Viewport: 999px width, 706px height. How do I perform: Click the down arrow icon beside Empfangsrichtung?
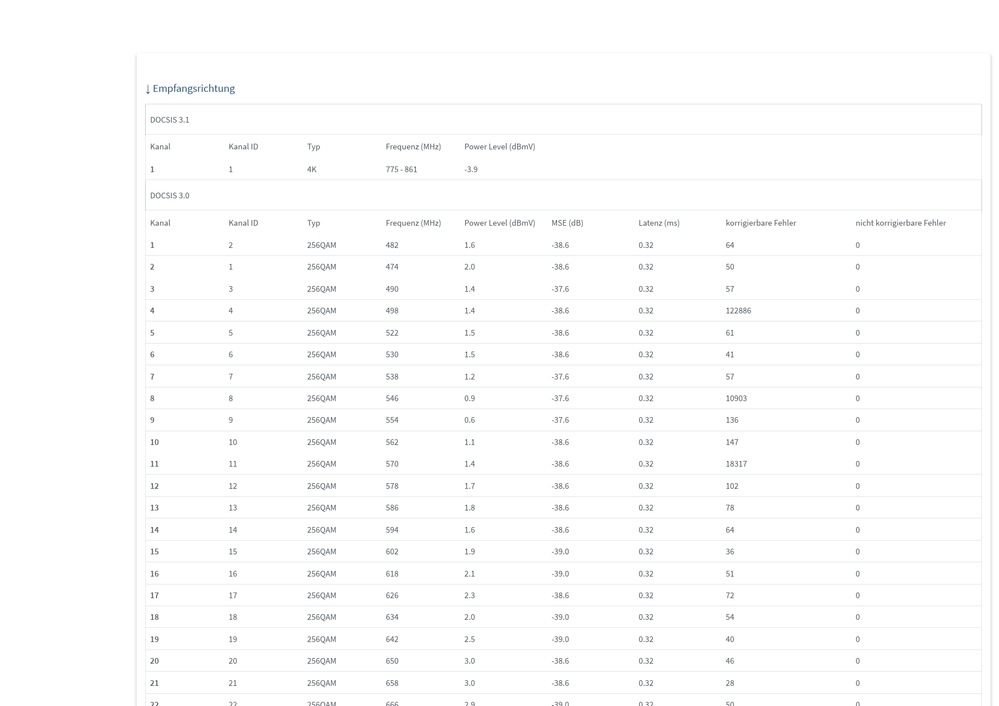click(x=148, y=89)
